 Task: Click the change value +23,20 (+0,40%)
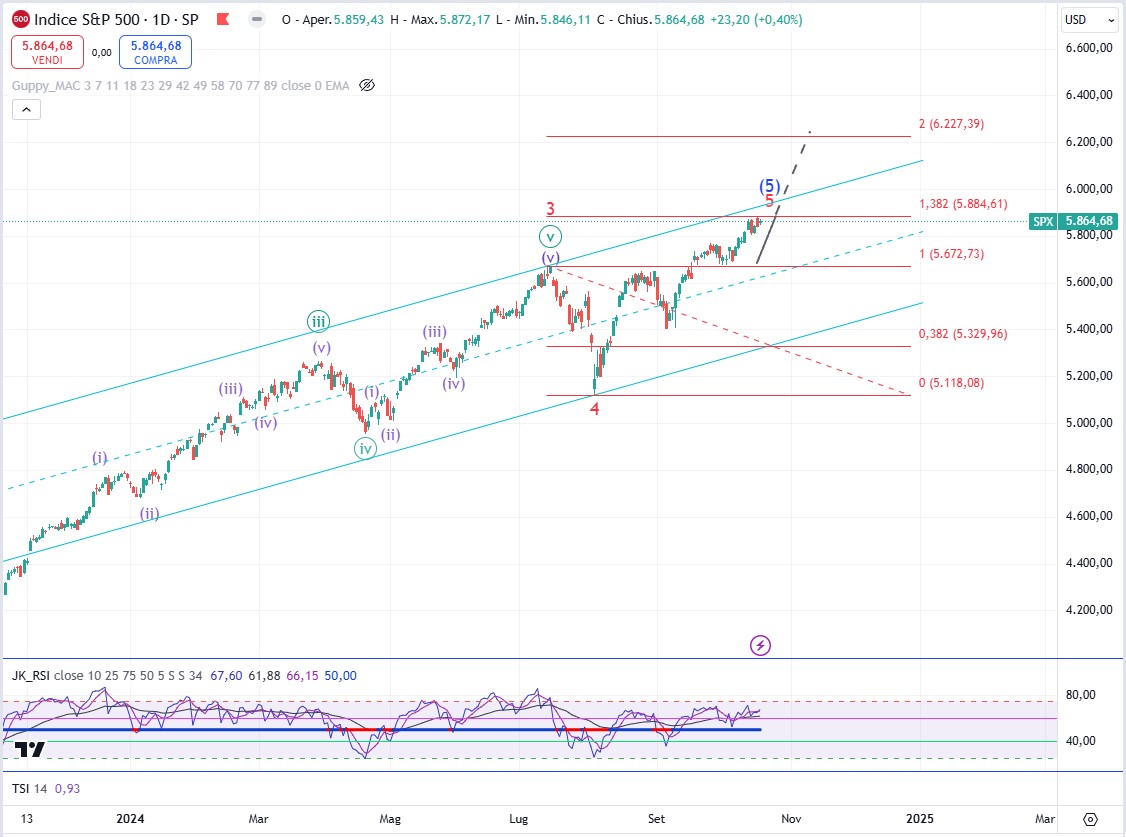point(756,19)
